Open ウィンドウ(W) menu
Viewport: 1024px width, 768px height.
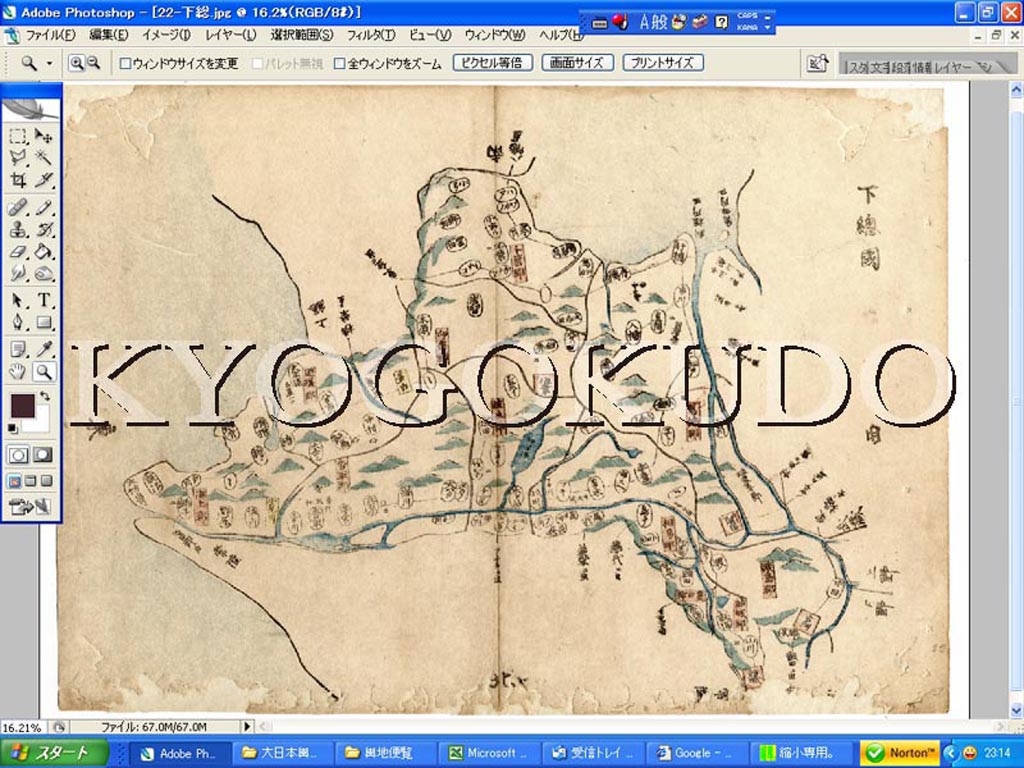click(495, 35)
